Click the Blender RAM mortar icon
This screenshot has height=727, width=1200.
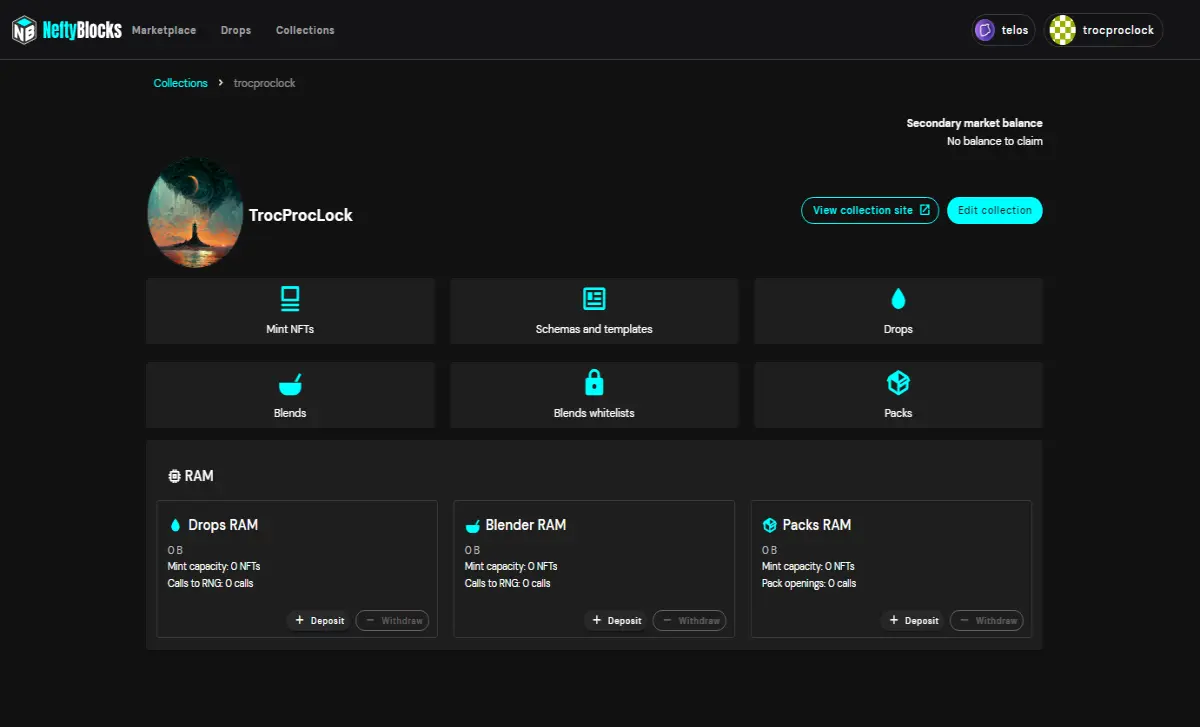pyautogui.click(x=473, y=525)
